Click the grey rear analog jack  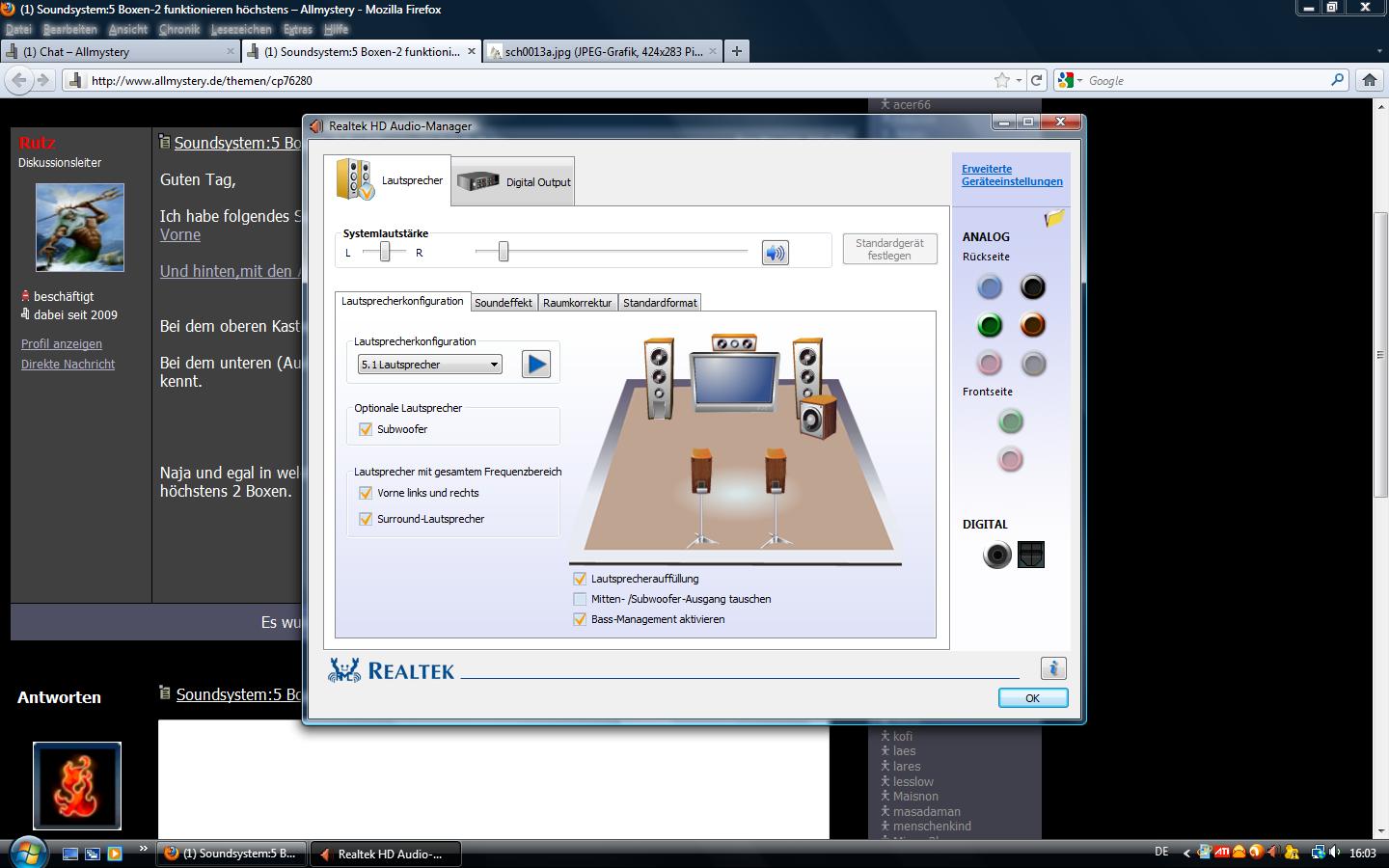(1032, 364)
